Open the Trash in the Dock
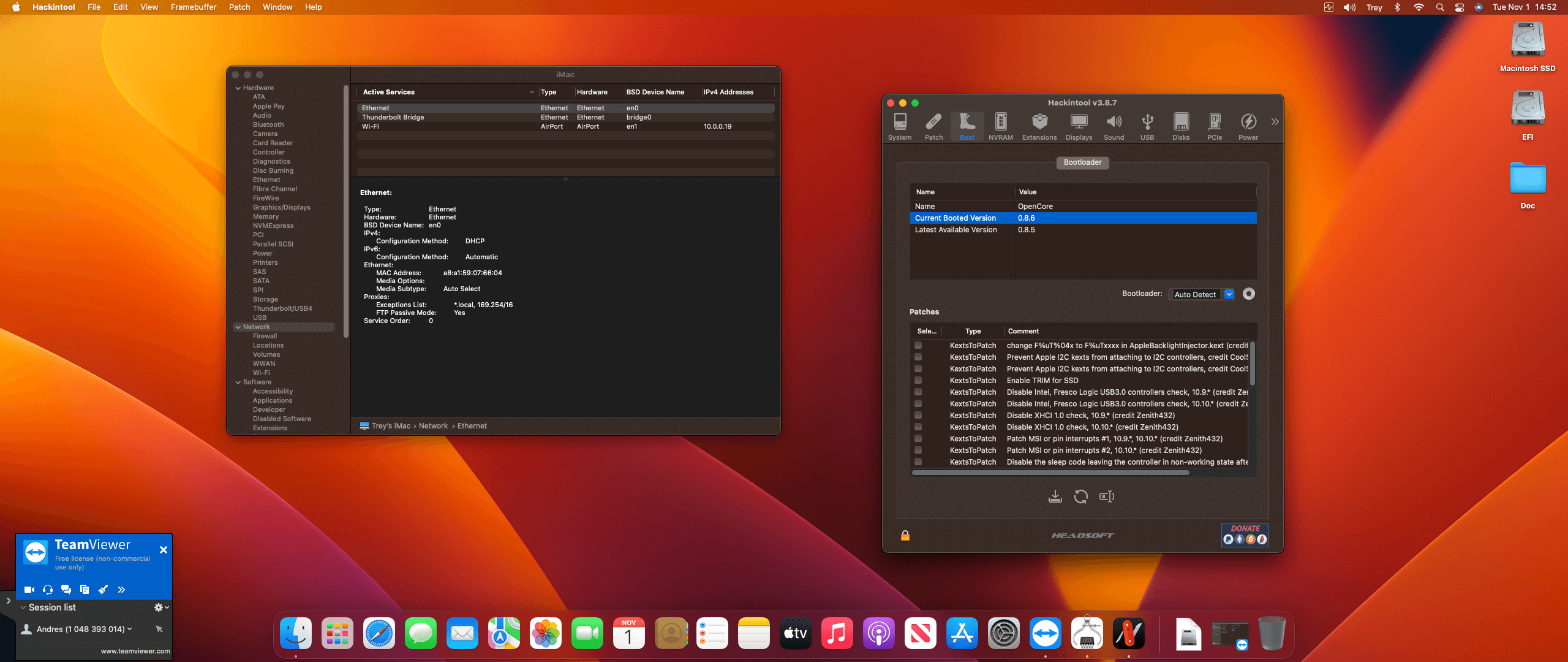1568x662 pixels. pyautogui.click(x=1272, y=633)
